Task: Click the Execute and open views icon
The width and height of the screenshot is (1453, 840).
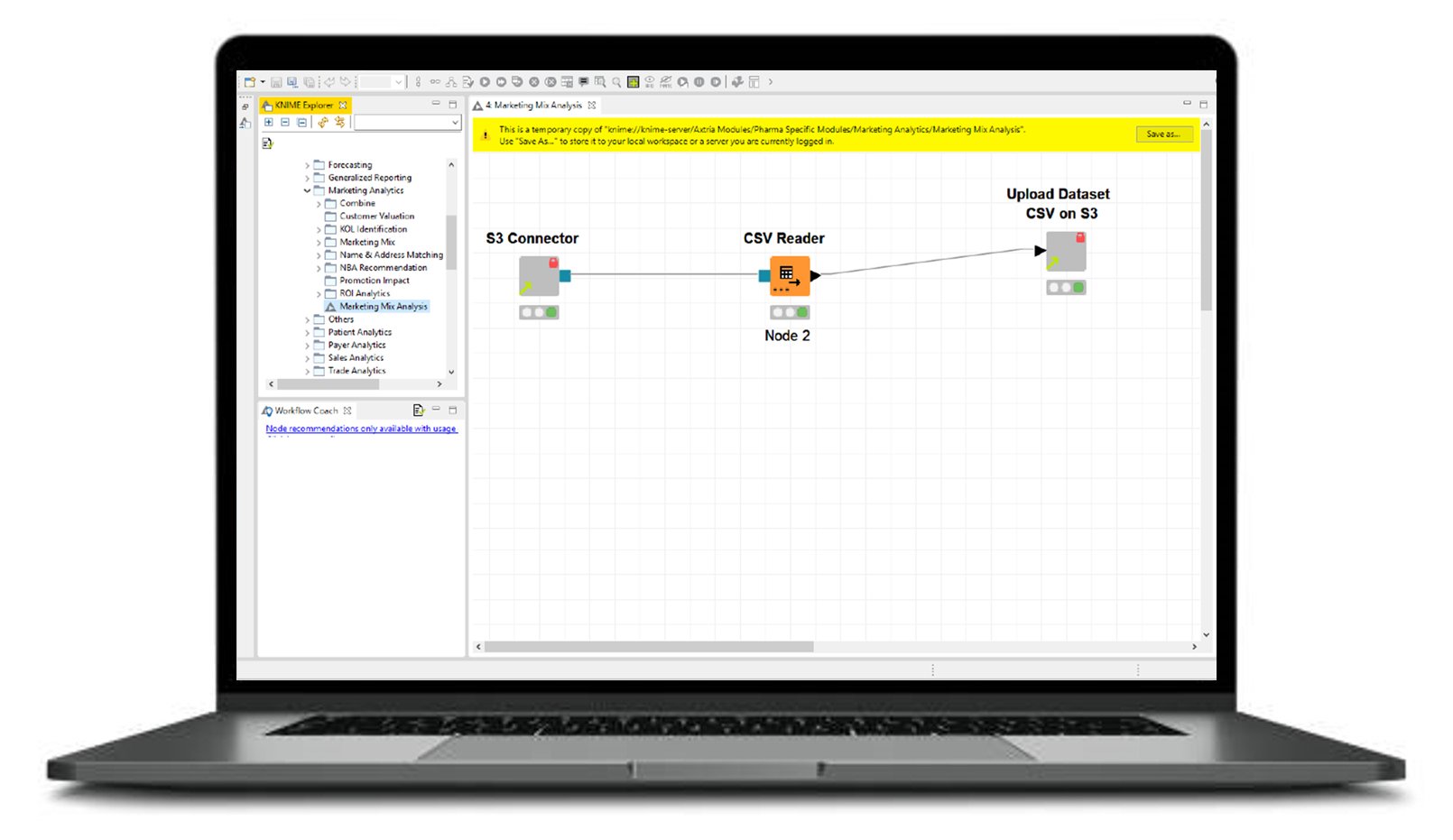Action: coord(516,82)
